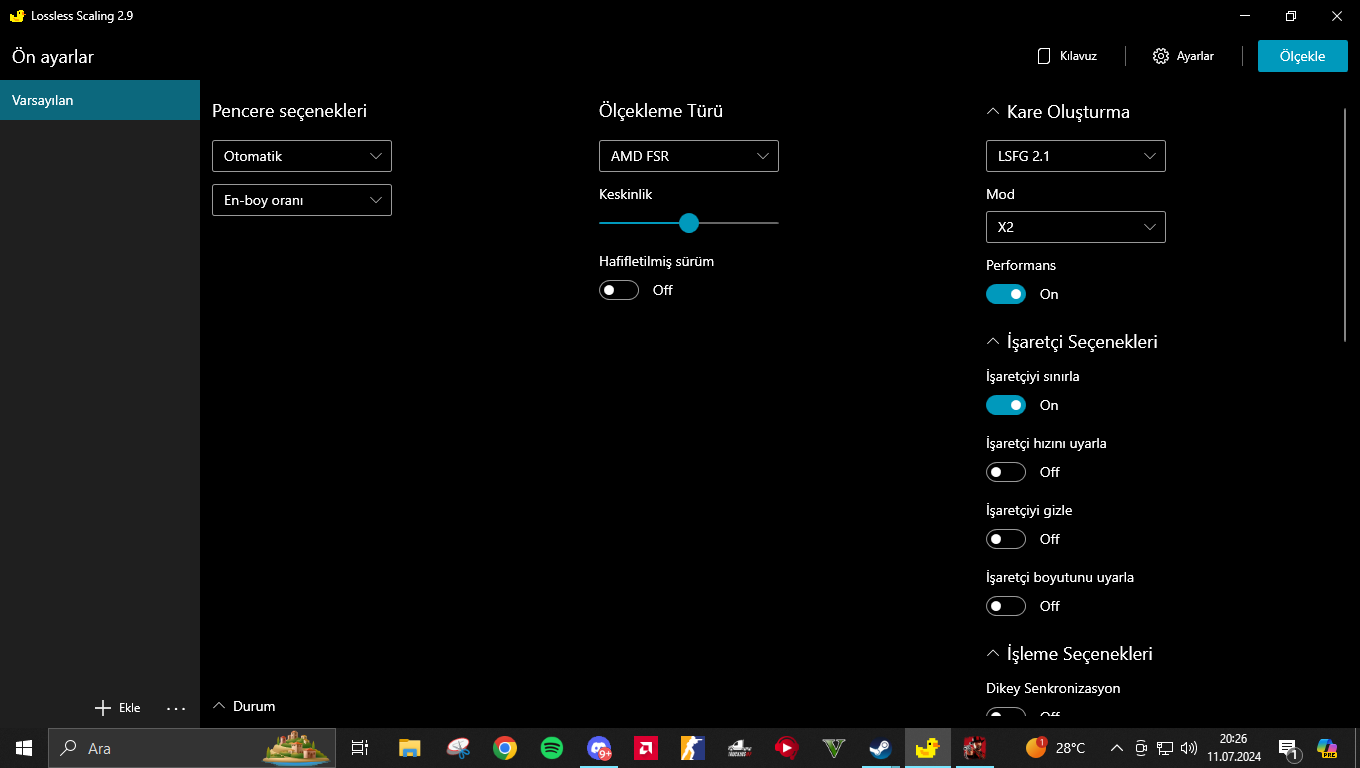1360x768 pixels.
Task: Launch AMD Software from the taskbar
Action: point(645,748)
